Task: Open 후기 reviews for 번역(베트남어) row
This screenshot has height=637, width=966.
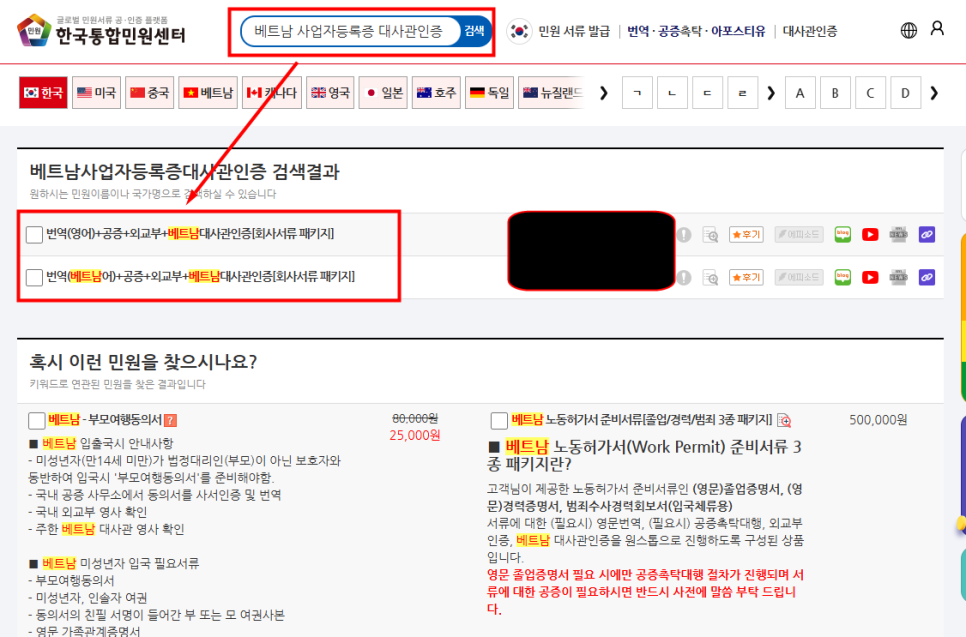Action: pos(746,278)
